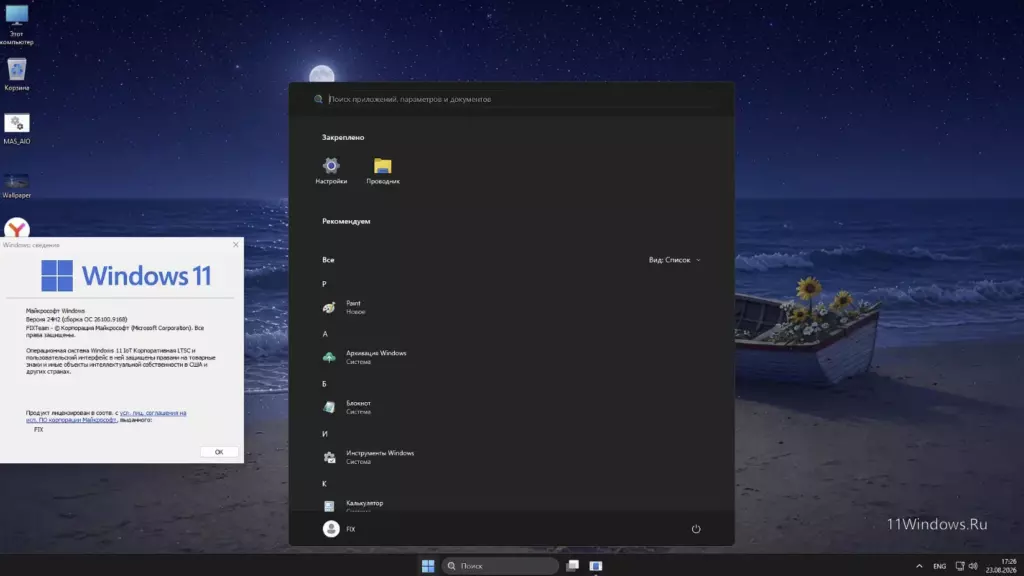Open the MAS_AIO desktop icon

[16, 129]
